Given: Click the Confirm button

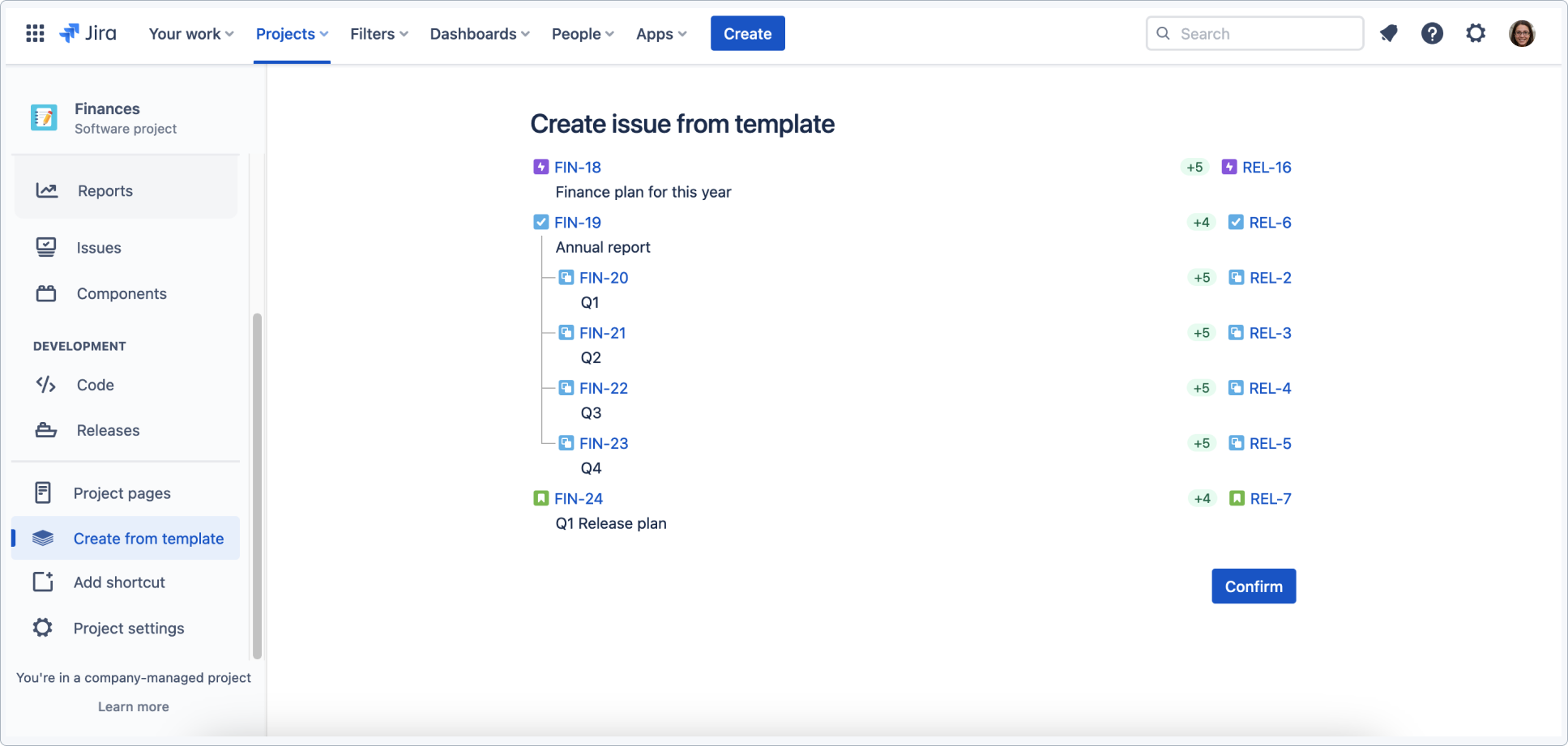Looking at the screenshot, I should pos(1254,586).
